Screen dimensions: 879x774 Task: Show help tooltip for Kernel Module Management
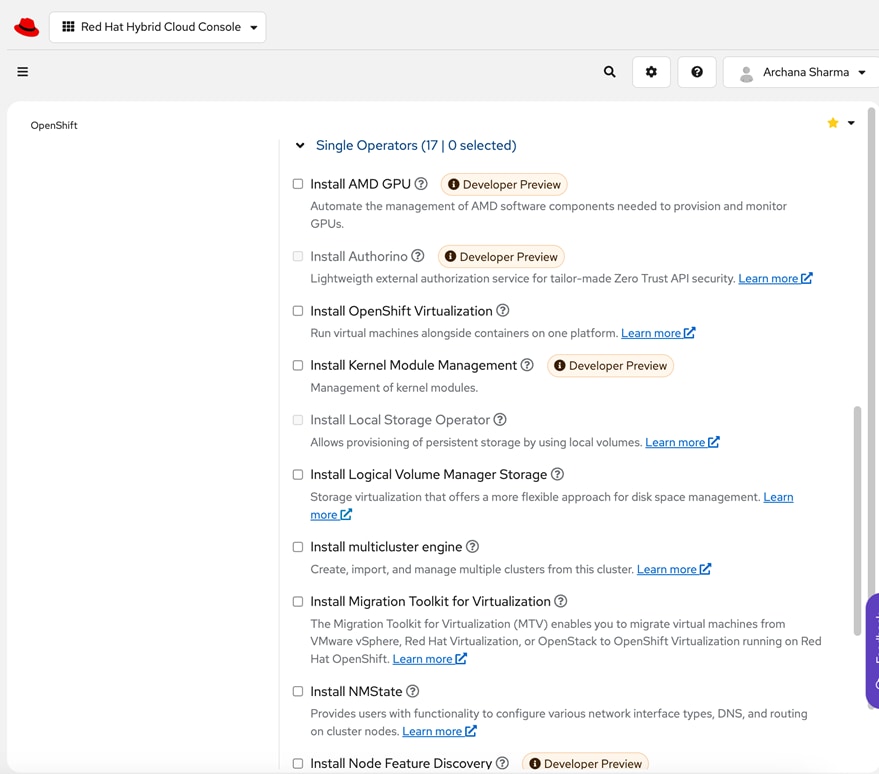pyautogui.click(x=527, y=365)
